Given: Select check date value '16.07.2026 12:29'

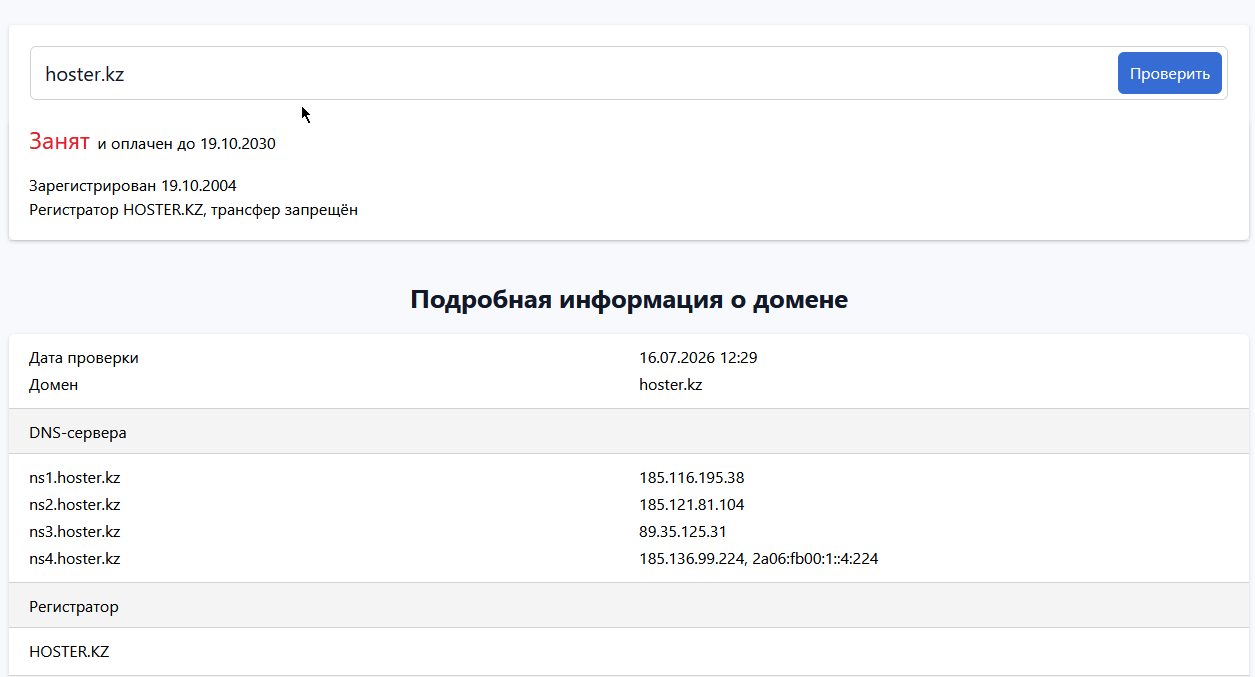Looking at the screenshot, I should coord(698,357).
